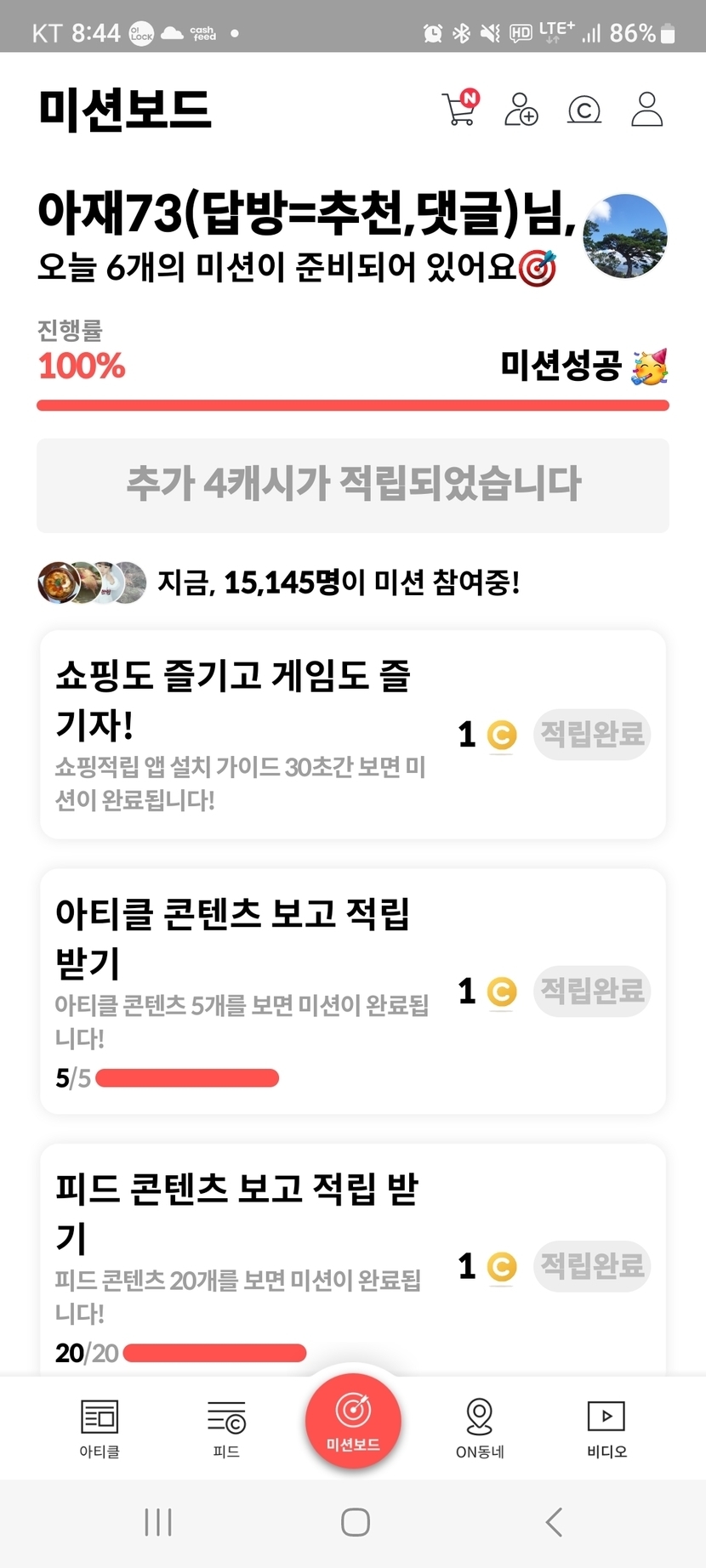
Task: Tap the 추가 4캐시가 적립되었습니다 banner
Action: click(x=353, y=485)
